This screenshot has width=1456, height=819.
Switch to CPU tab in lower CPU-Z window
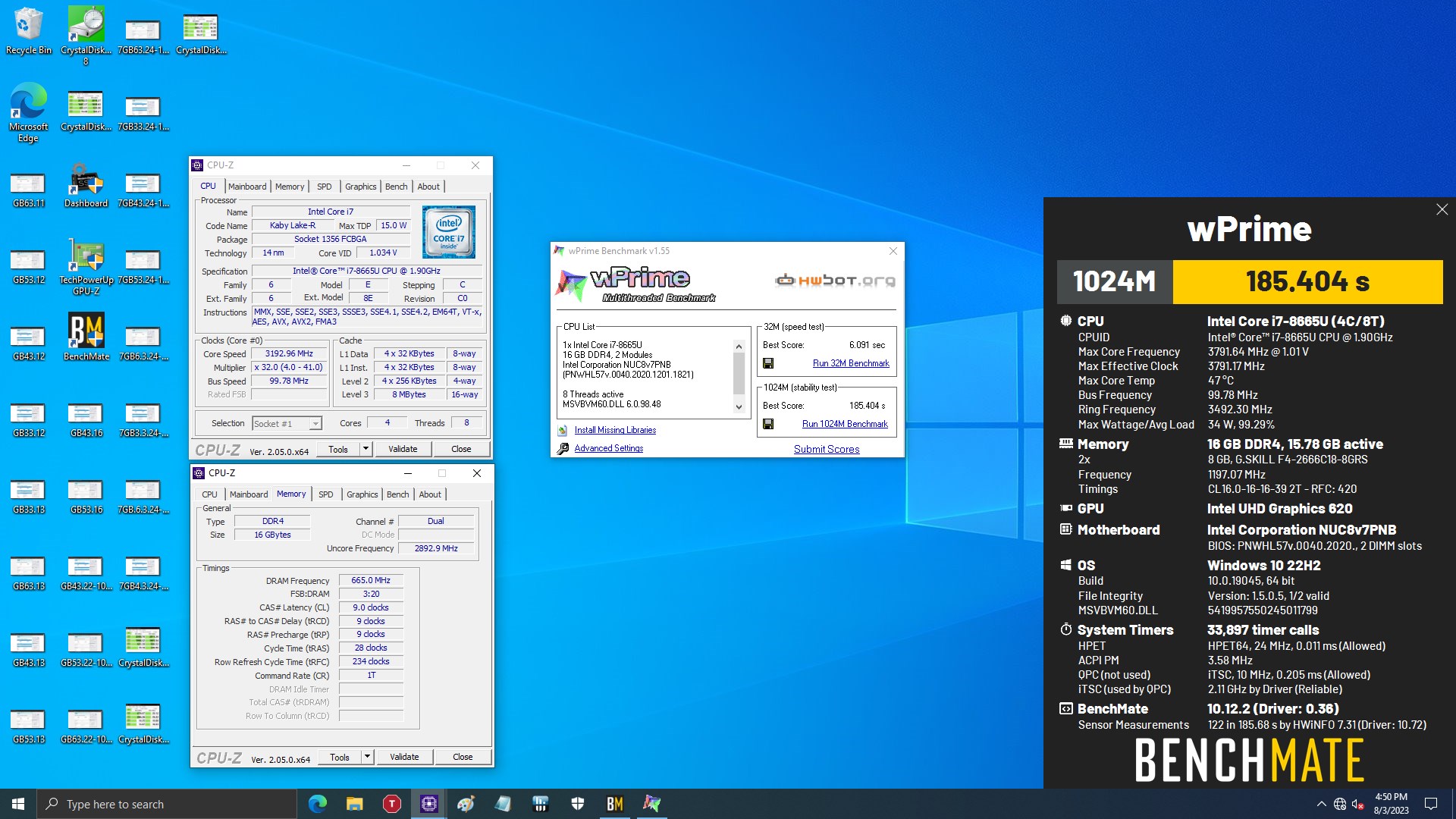click(x=209, y=494)
